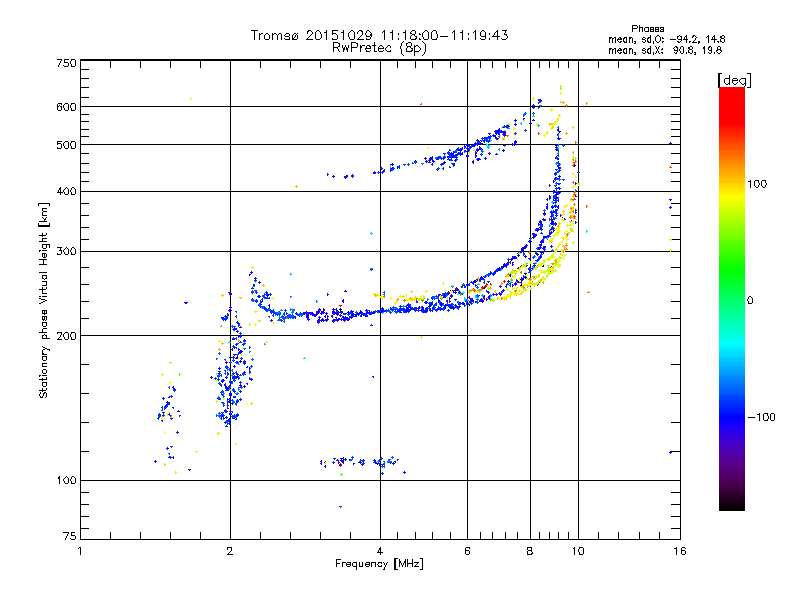Click the y-axis title "Stationary phase Virtual Height [km]"
This screenshot has width=800, height=600.
[43, 301]
